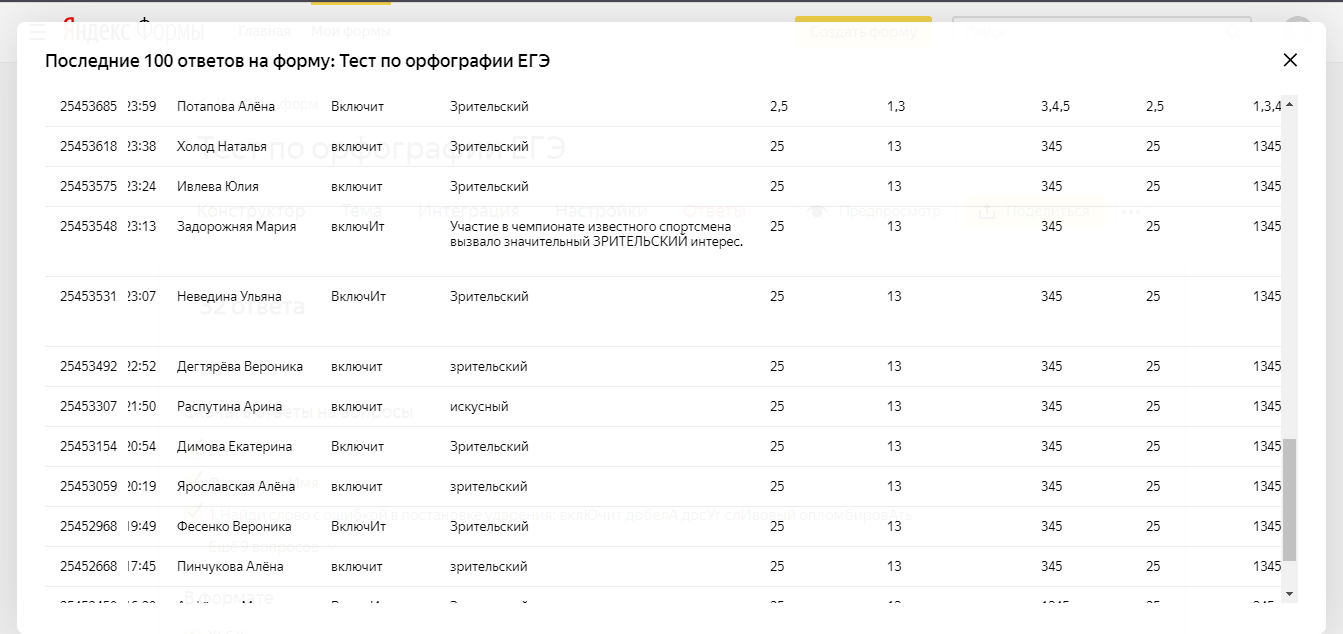1343x634 pixels.
Task: Click response ID 25453575
Action: pyautogui.click(x=88, y=187)
